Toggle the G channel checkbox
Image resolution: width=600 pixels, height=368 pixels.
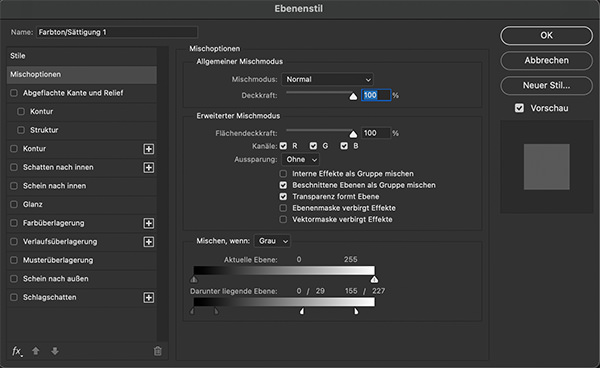tap(313, 146)
